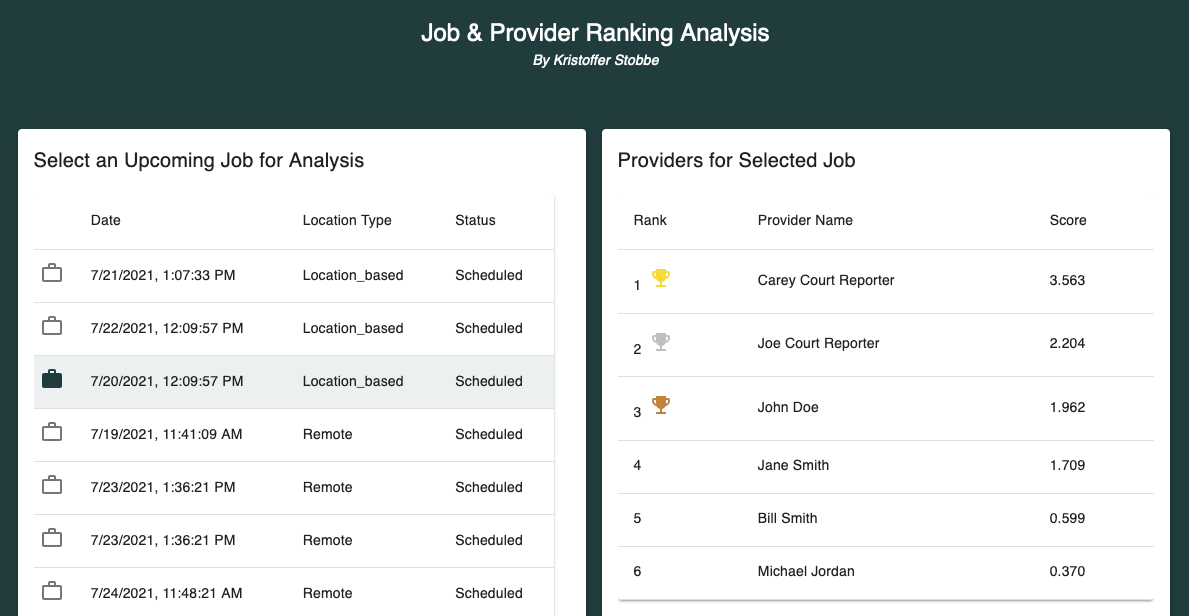Click the Score column header

pos(1068,220)
